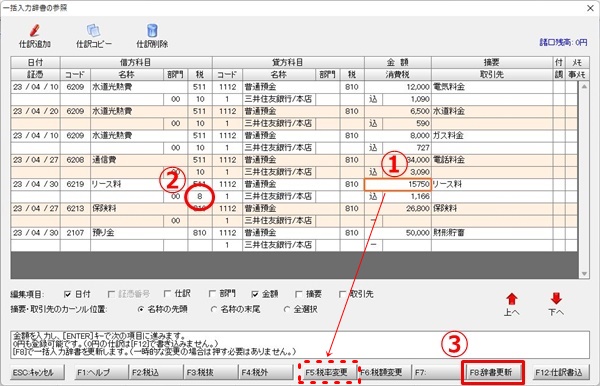Click amount 50,000 cell

(x=398, y=233)
